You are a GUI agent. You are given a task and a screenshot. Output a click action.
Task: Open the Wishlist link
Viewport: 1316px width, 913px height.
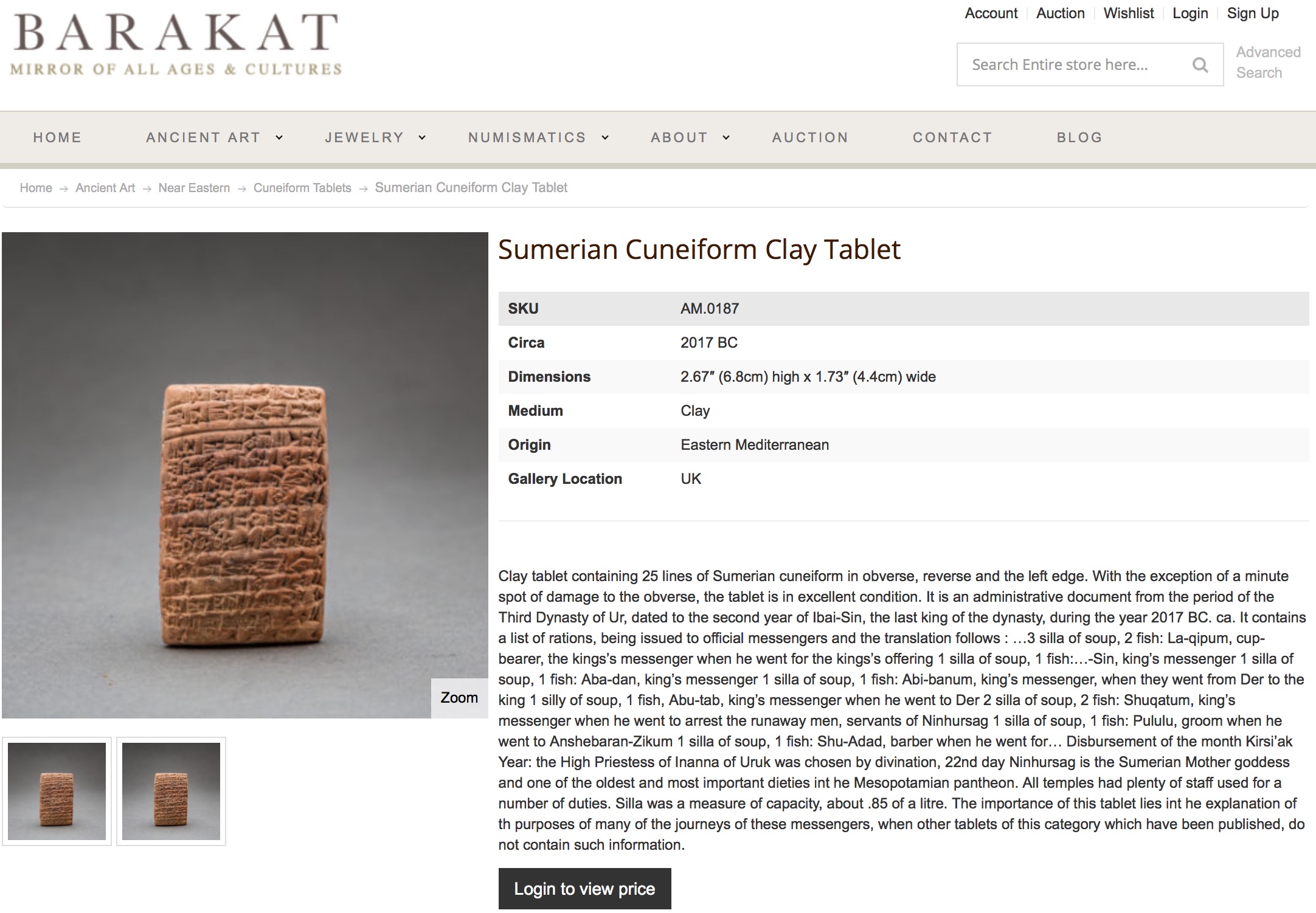click(x=1128, y=13)
